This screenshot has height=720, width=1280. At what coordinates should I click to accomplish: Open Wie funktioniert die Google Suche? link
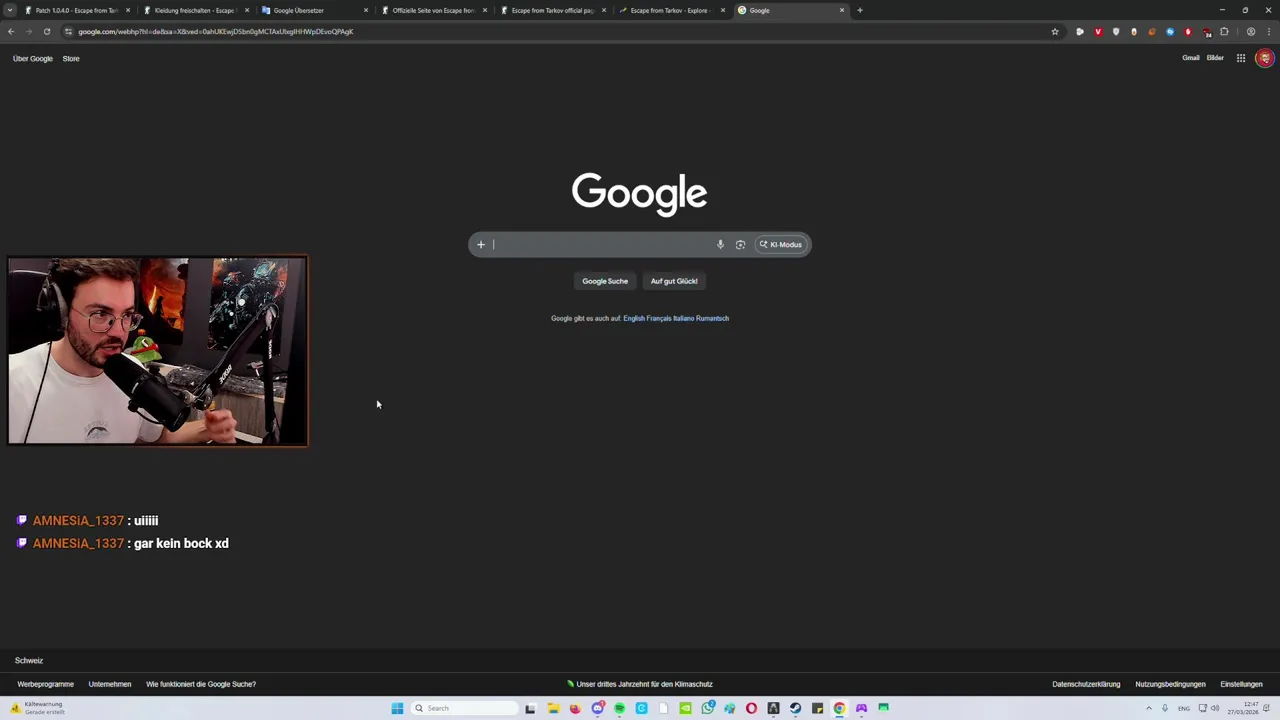tap(201, 684)
